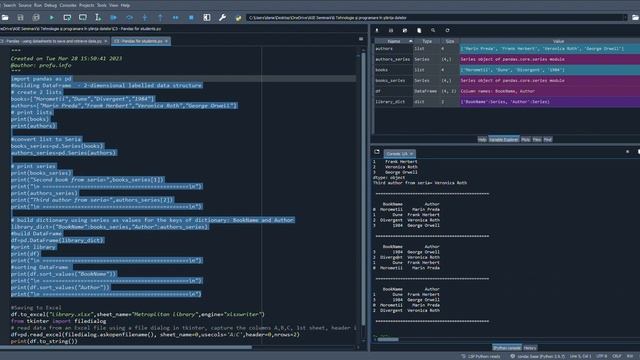The height and width of the screenshot is (360, 640).
Task: Select the IPython console bottom tab
Action: [507, 348]
